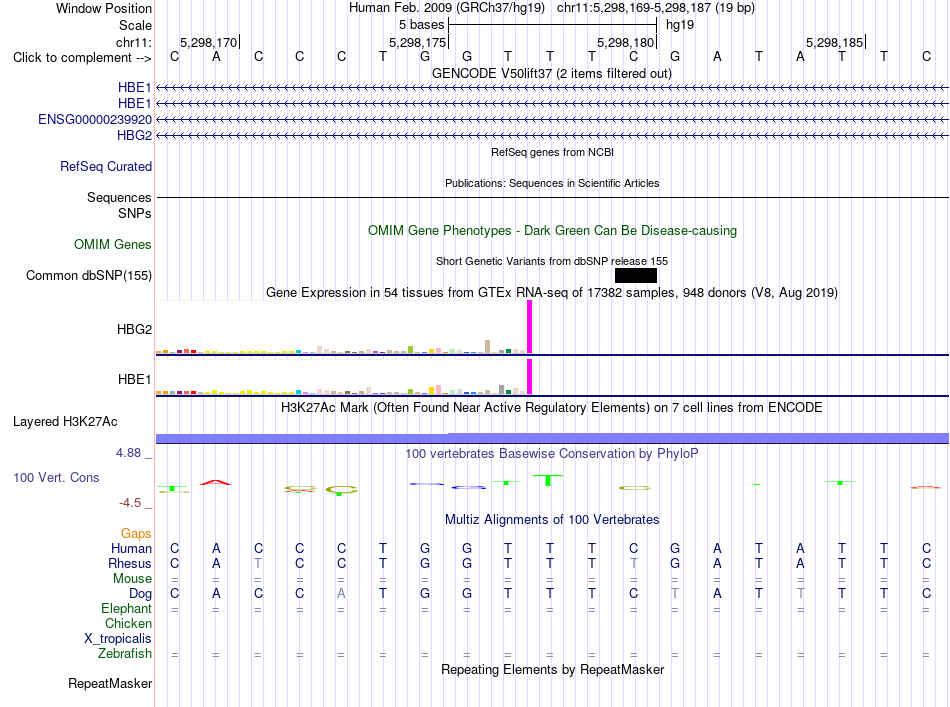Viewport: 950px width, 707px height.
Task: Click the hg19 label beside scale bar
Action: [x=680, y=25]
